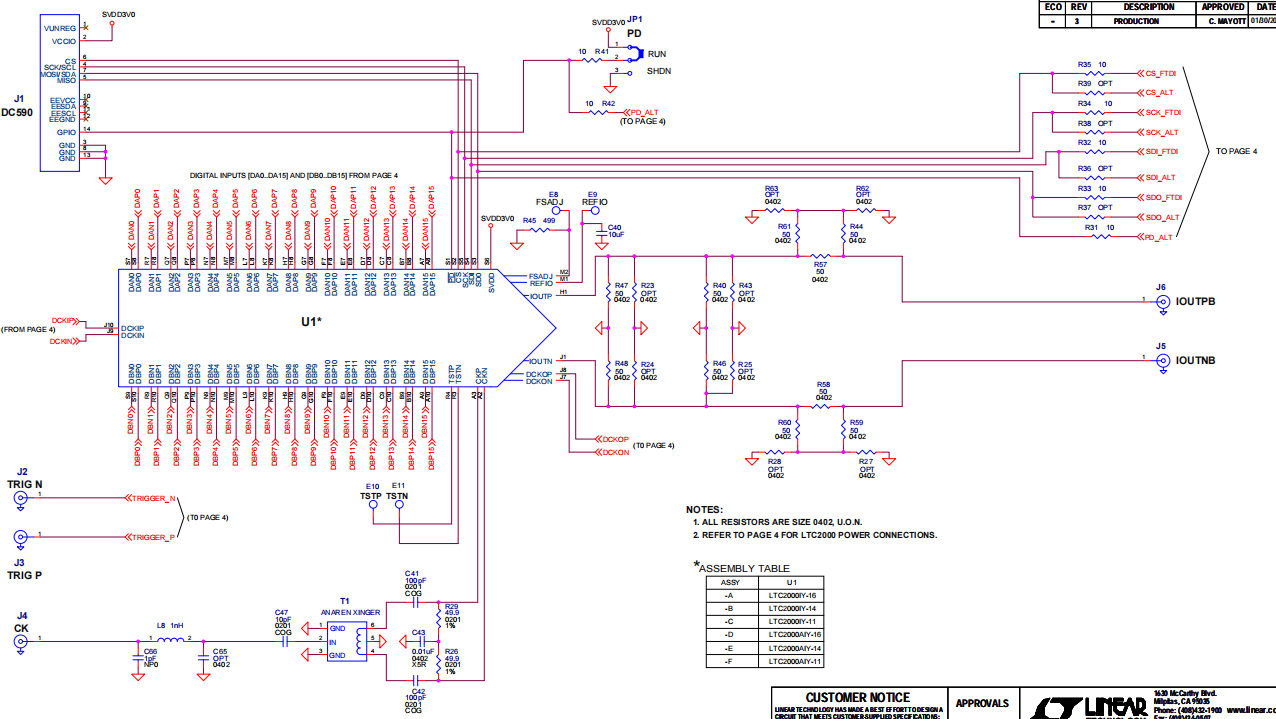Click the J1 DC590 connector block
1276x719 pixels.
pyautogui.click(x=59, y=93)
